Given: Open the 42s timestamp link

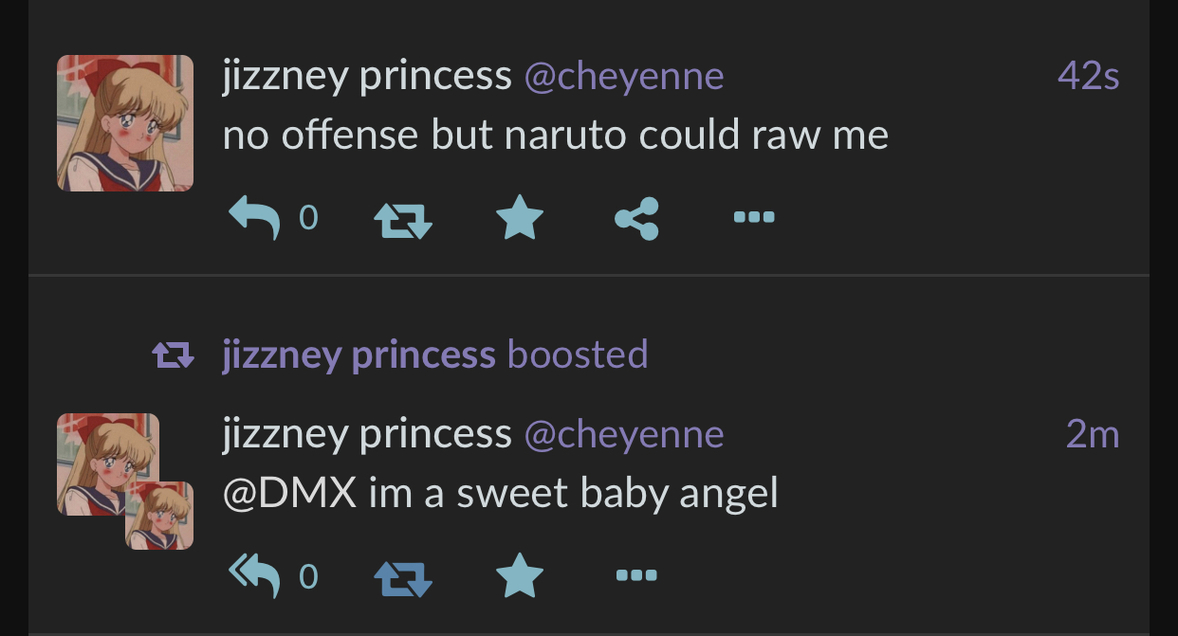Looking at the screenshot, I should [x=1089, y=76].
